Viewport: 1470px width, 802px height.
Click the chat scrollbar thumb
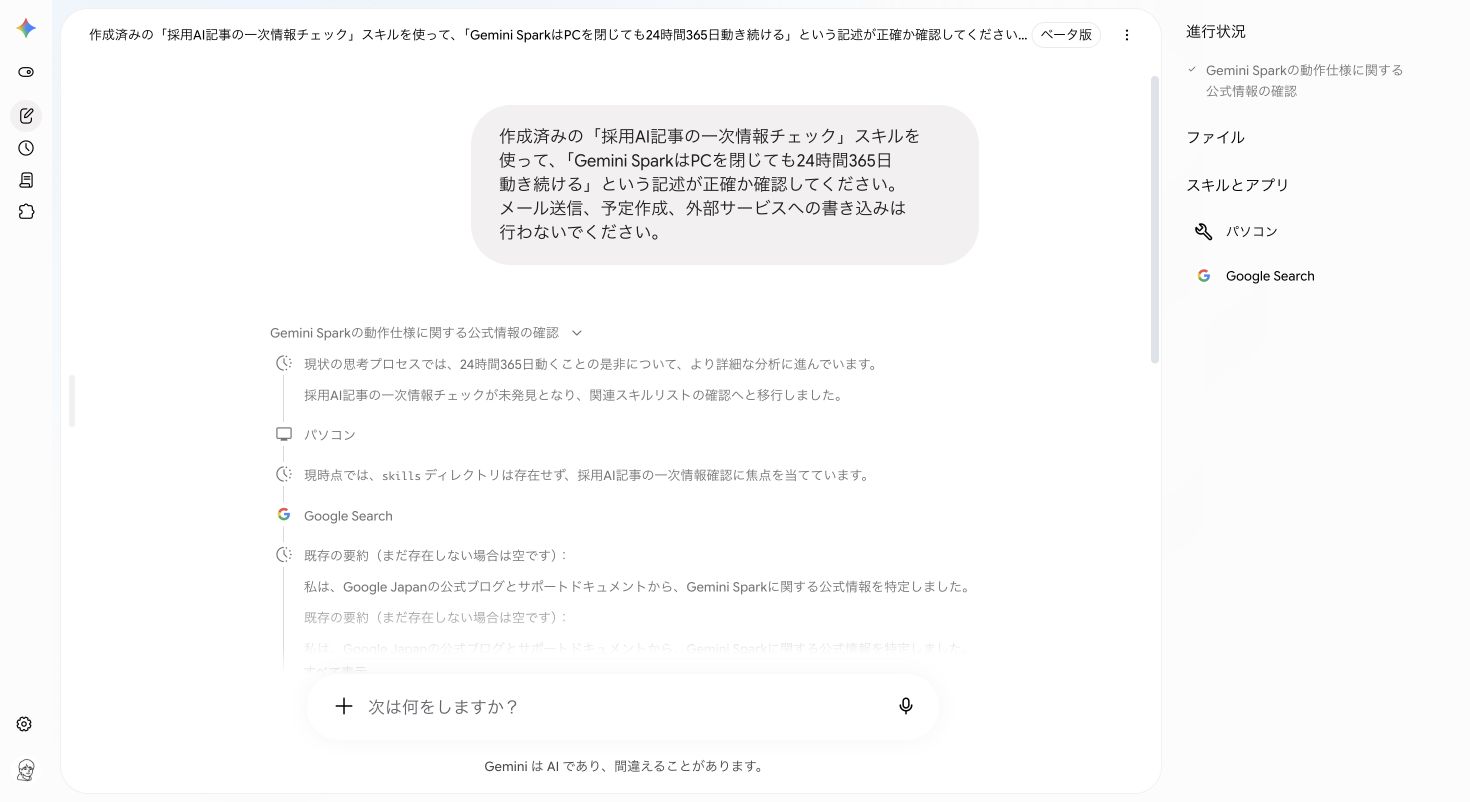1155,220
